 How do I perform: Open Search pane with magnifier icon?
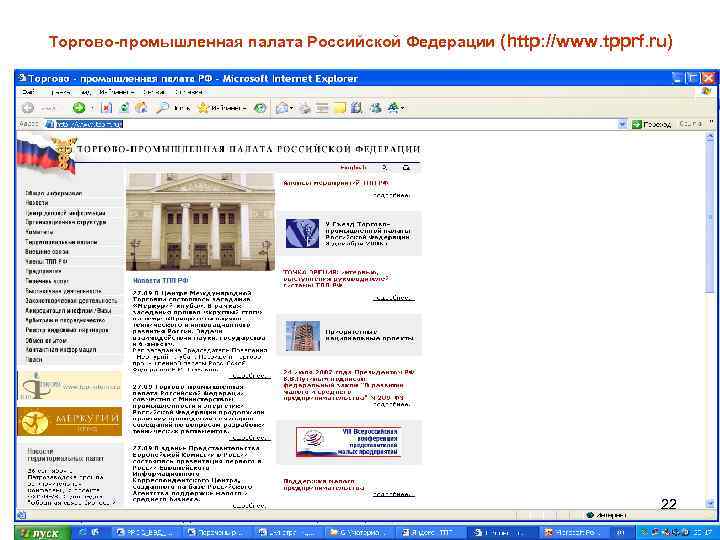pos(163,108)
